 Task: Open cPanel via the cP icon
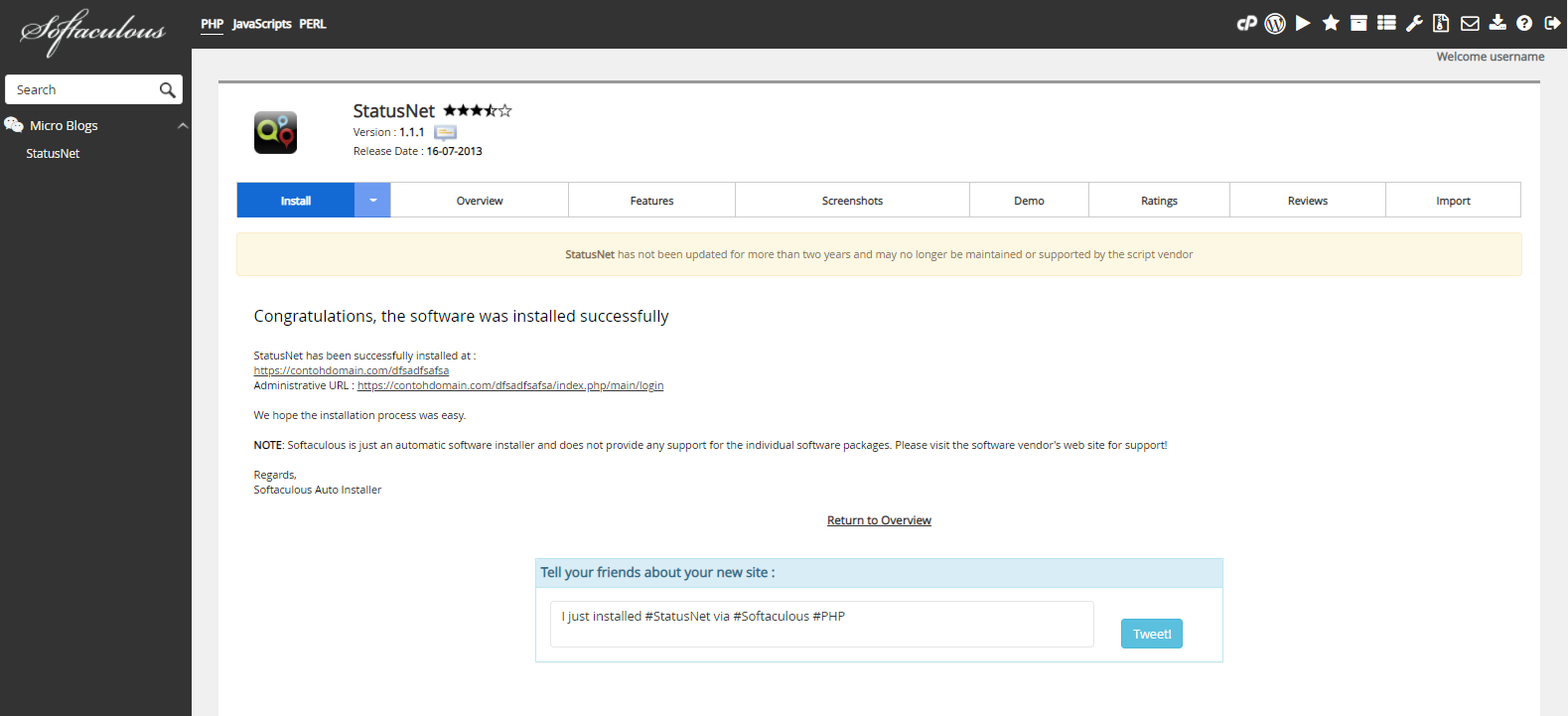click(x=1246, y=23)
